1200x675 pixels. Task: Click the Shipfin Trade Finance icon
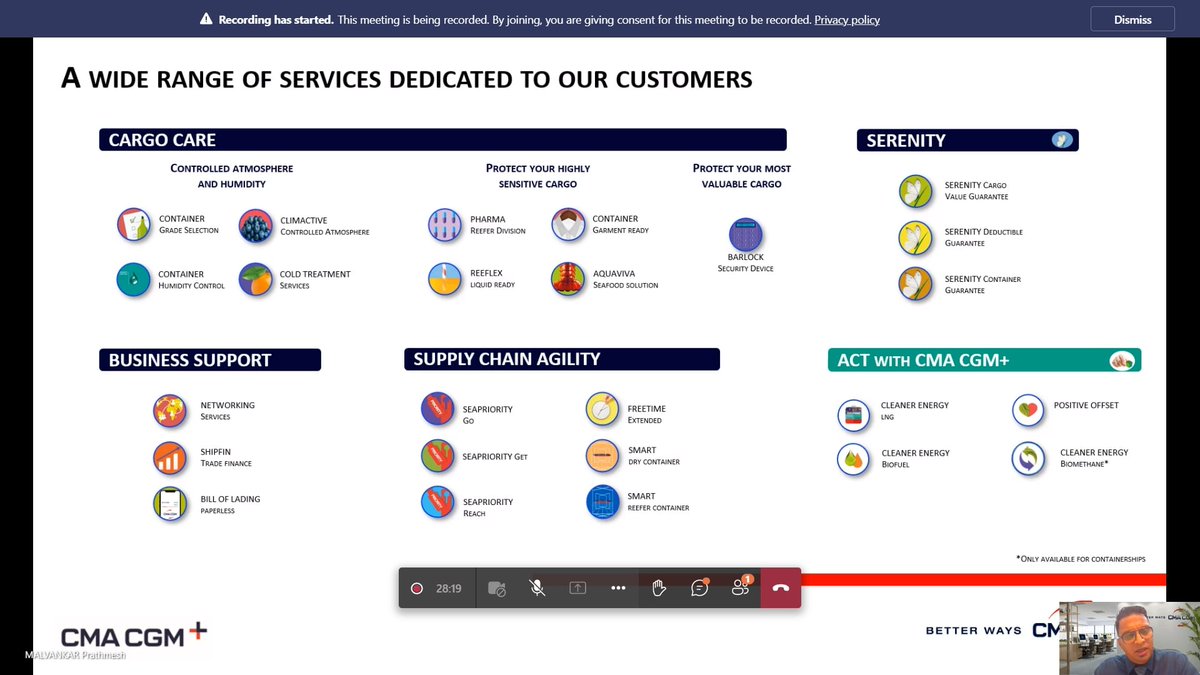pos(170,458)
